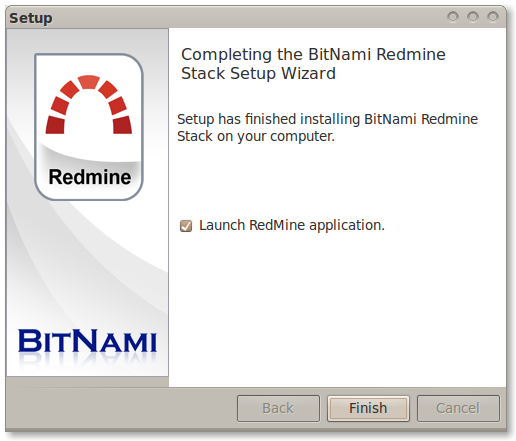Click the blue BitNami logo

click(87, 341)
